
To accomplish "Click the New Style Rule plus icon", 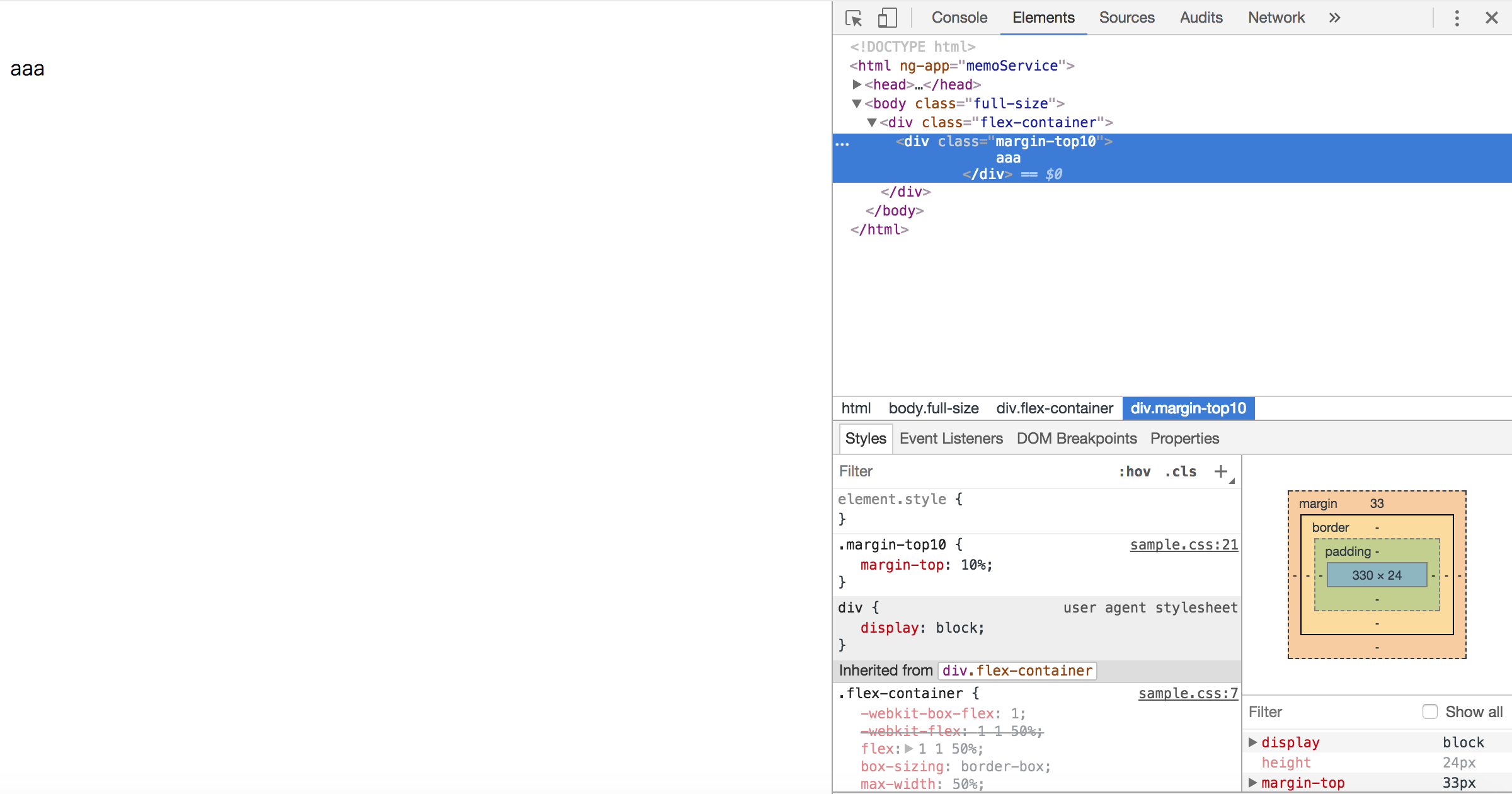I will click(x=1220, y=471).
